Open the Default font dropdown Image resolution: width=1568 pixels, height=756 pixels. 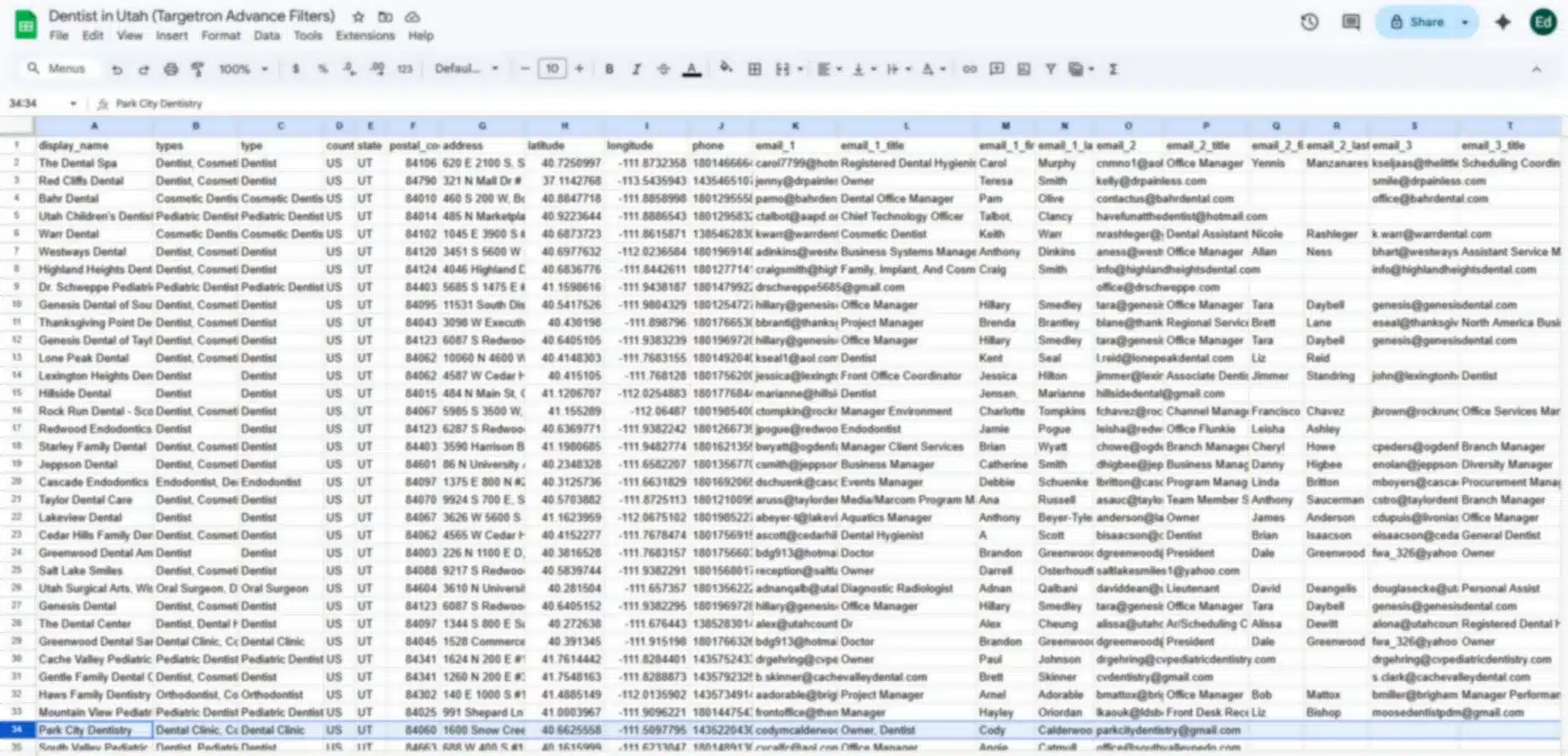coord(466,69)
